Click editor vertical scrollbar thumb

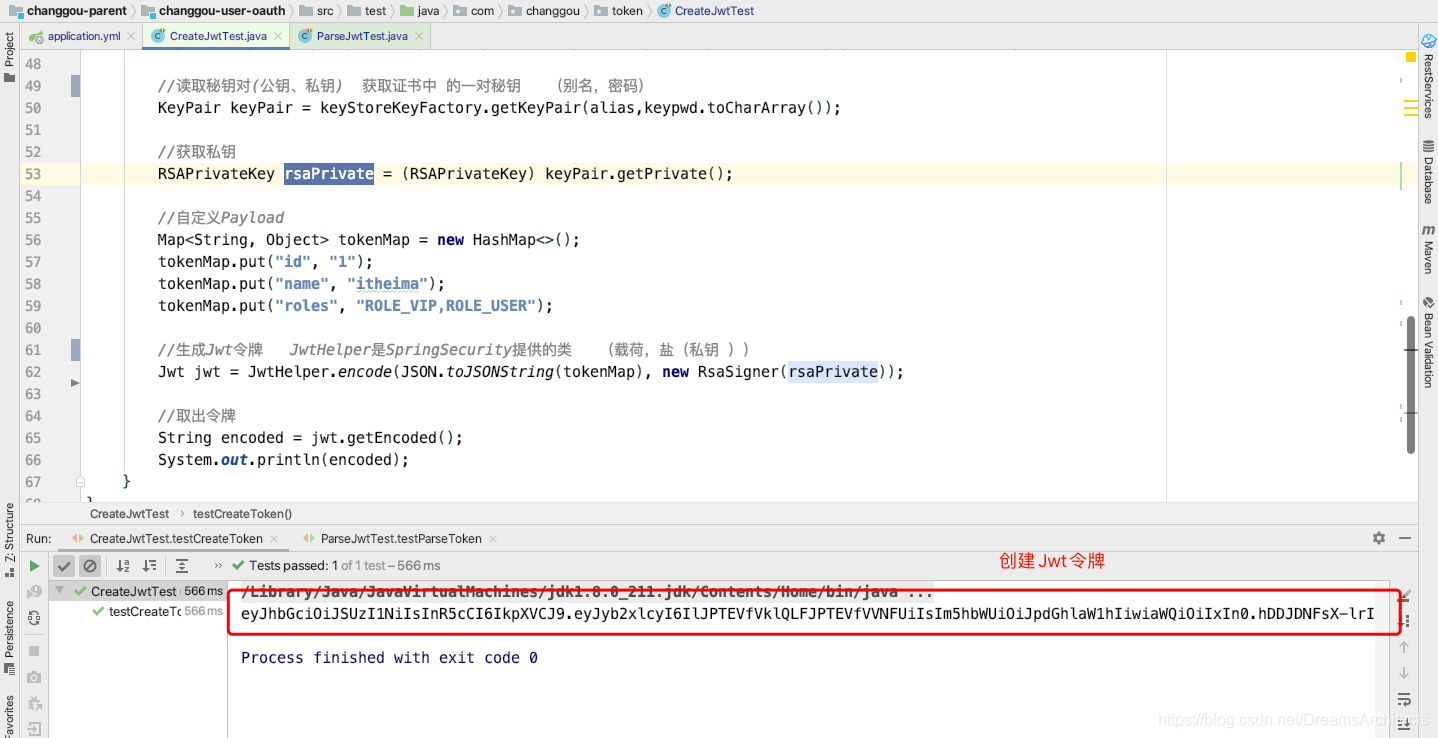click(x=1410, y=385)
